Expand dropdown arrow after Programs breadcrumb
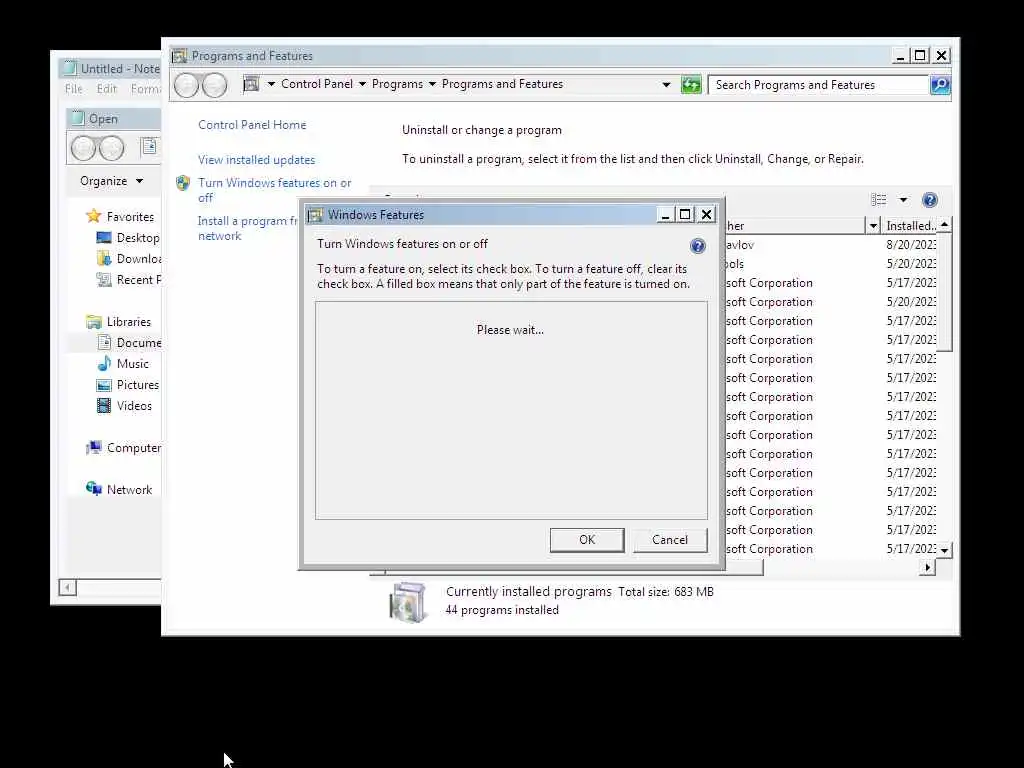The image size is (1024, 768). coord(432,84)
